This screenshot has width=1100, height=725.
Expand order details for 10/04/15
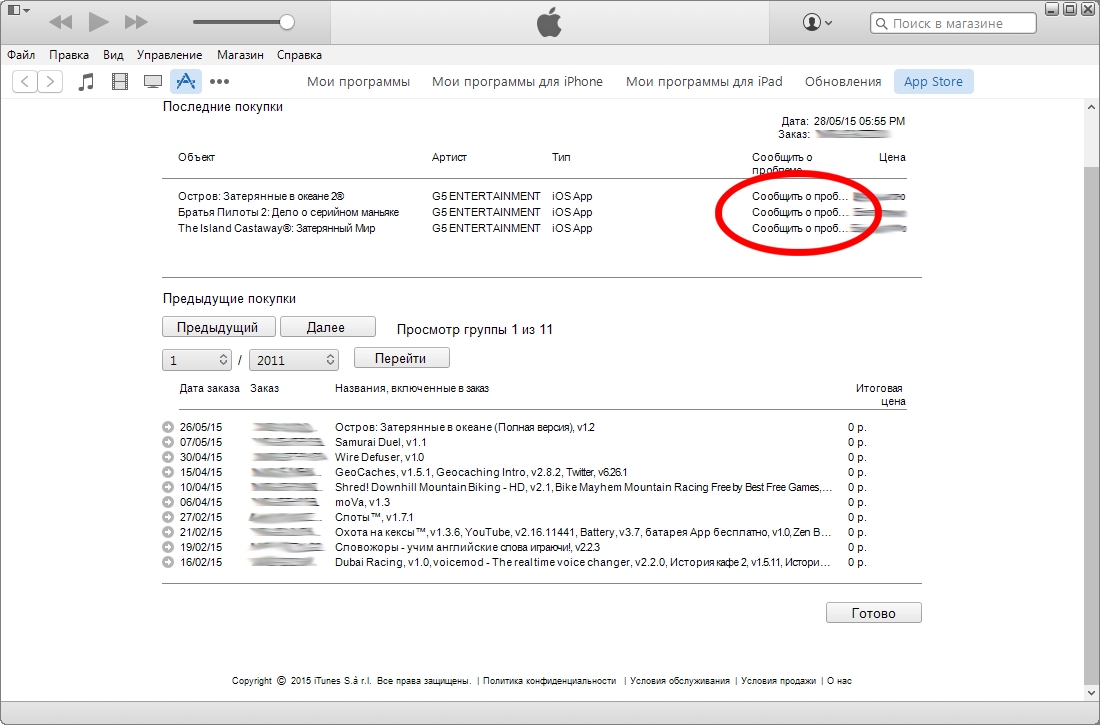point(167,487)
